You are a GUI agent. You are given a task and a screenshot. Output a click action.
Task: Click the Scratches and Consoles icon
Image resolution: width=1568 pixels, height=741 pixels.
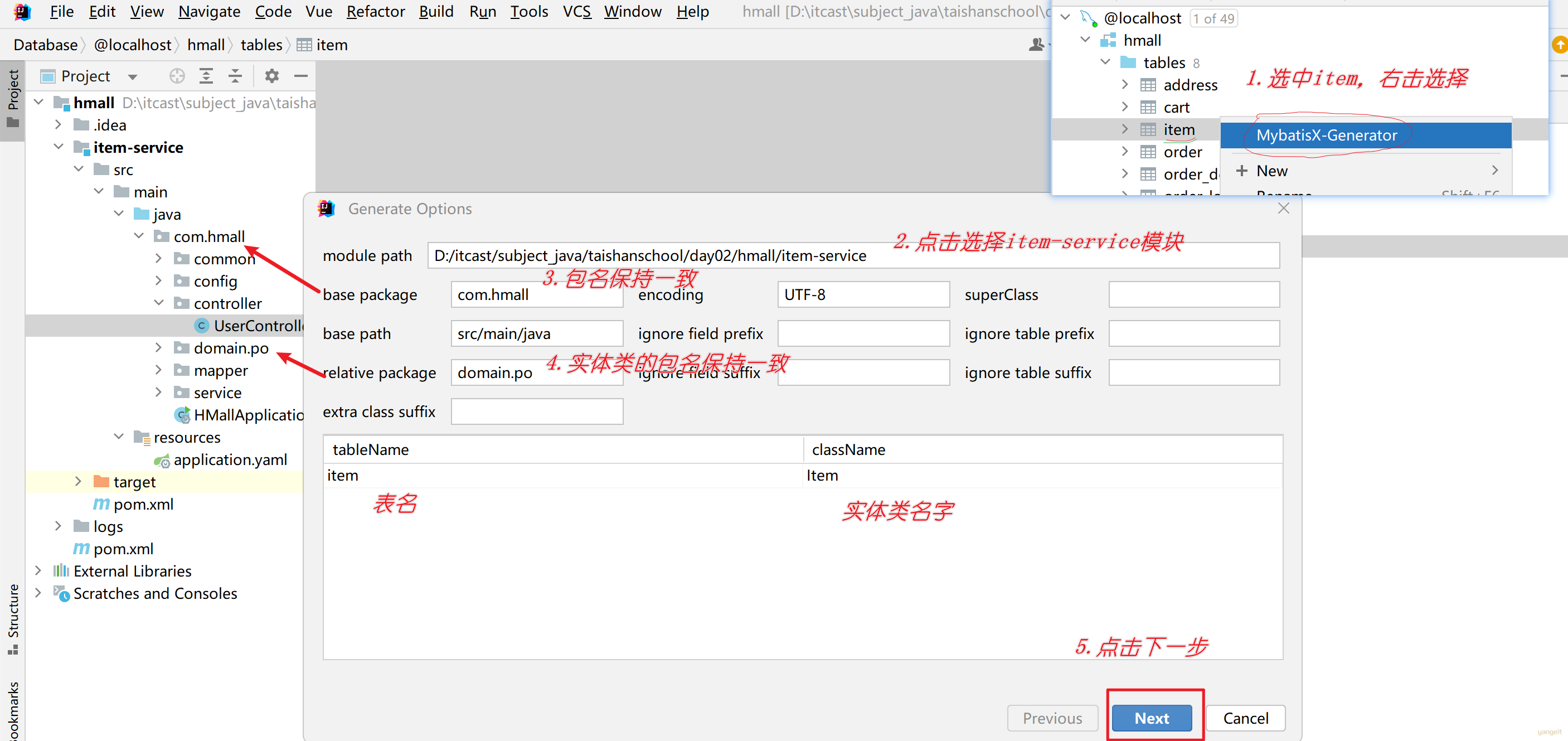[x=61, y=594]
